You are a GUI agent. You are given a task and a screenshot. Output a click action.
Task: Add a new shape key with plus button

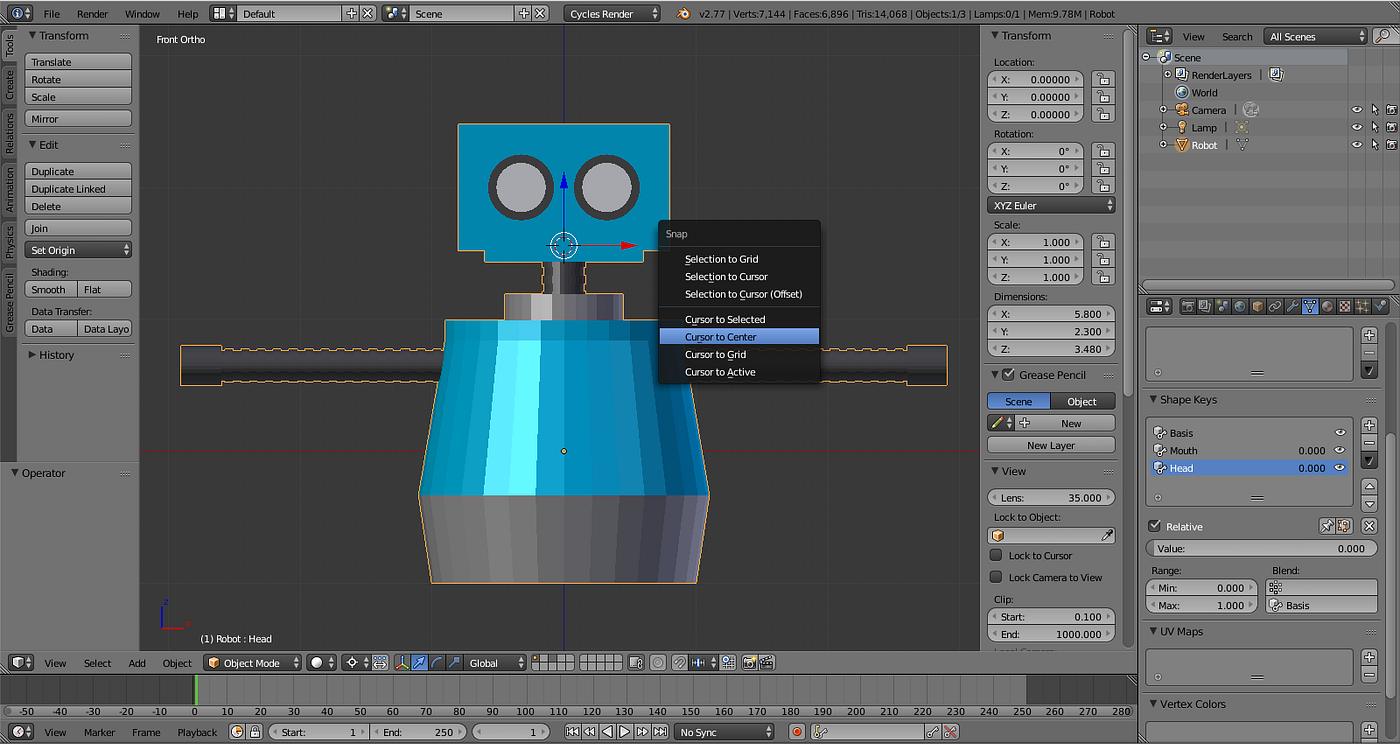pyautogui.click(x=1369, y=425)
